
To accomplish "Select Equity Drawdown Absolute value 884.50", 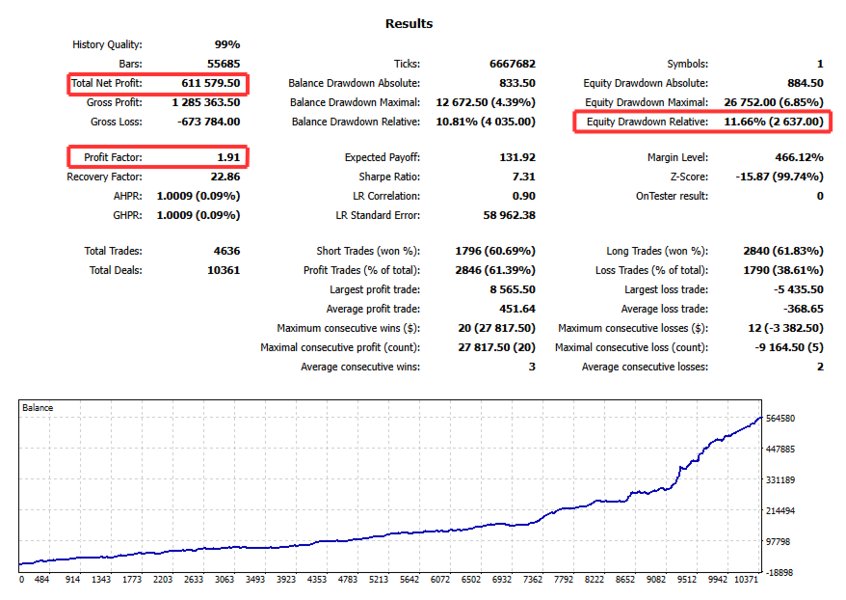I will pyautogui.click(x=806, y=83).
